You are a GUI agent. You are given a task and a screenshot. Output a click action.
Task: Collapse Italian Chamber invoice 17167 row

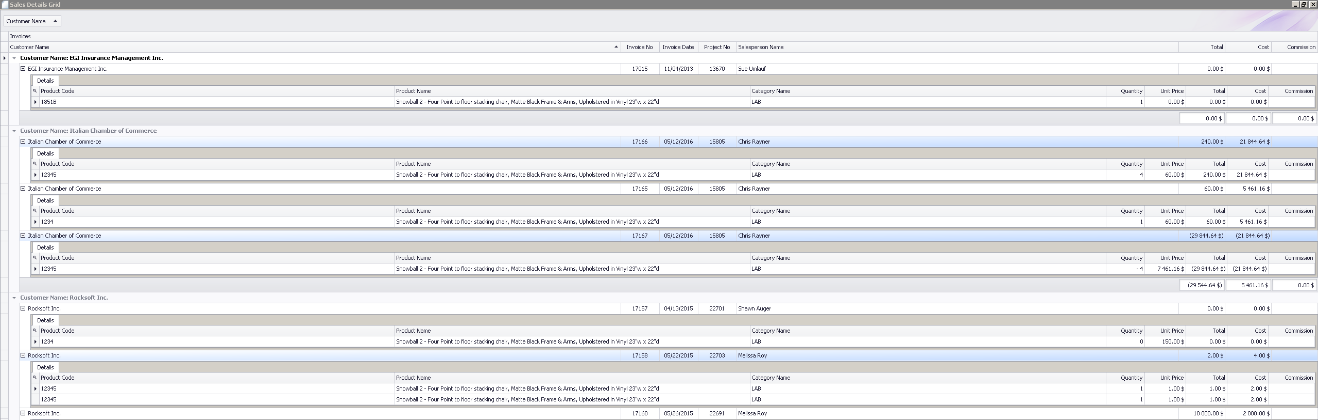[23, 236]
